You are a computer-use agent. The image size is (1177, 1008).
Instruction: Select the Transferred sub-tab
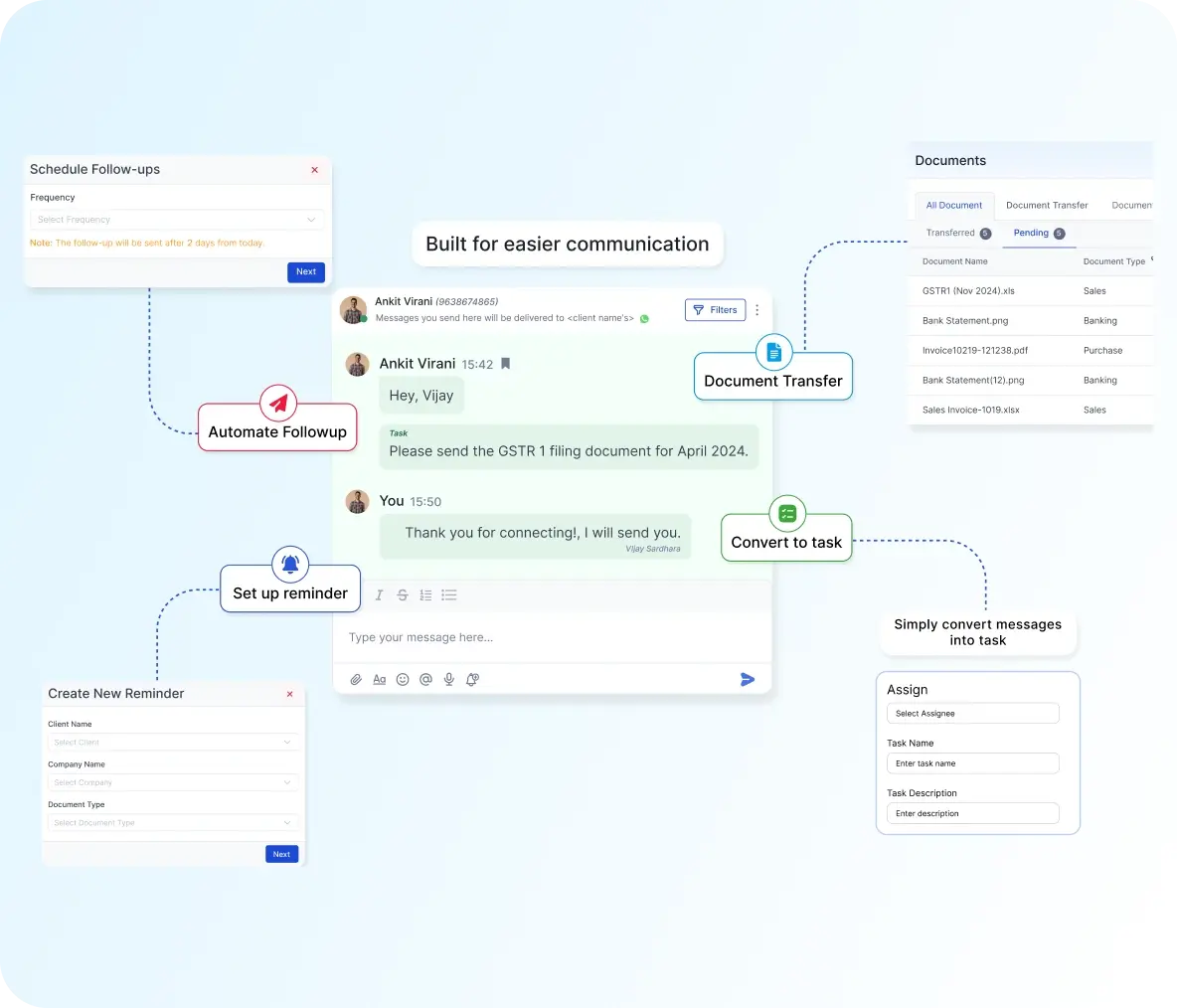tap(950, 234)
